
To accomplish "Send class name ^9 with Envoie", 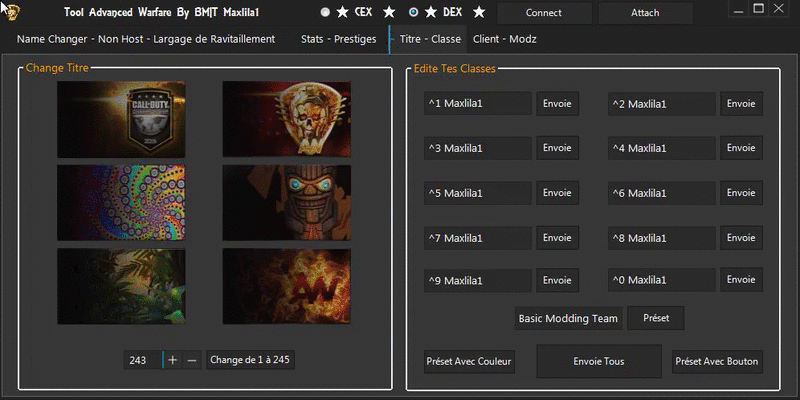I will 557,280.
